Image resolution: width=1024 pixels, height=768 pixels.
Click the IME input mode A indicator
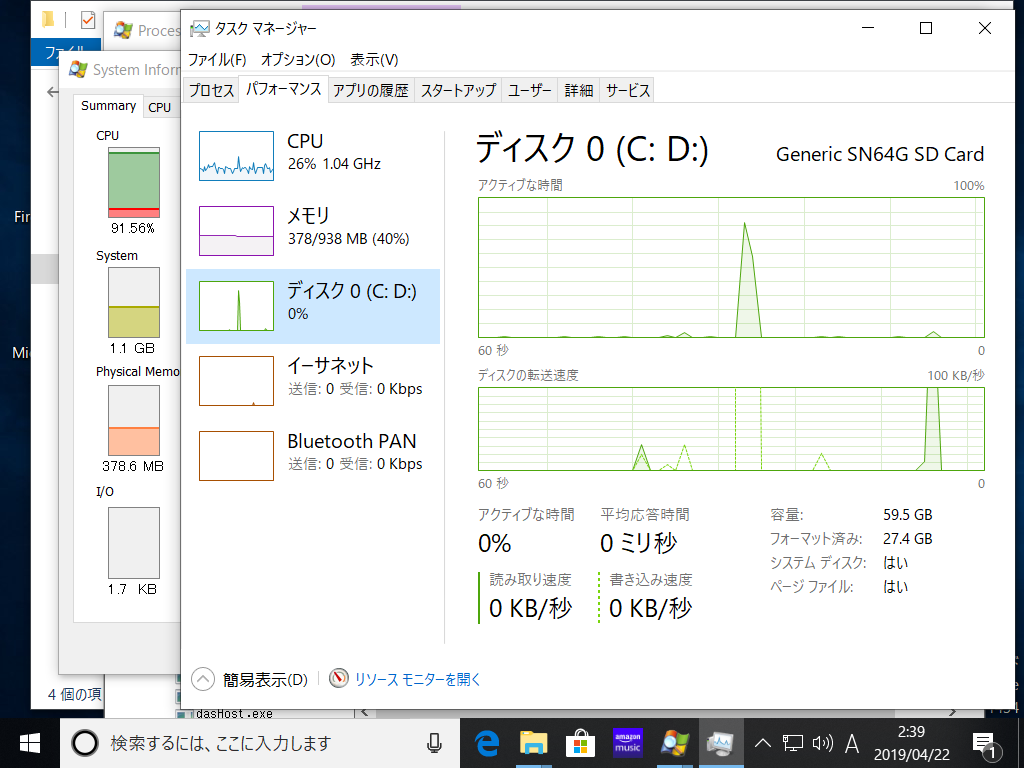(852, 743)
